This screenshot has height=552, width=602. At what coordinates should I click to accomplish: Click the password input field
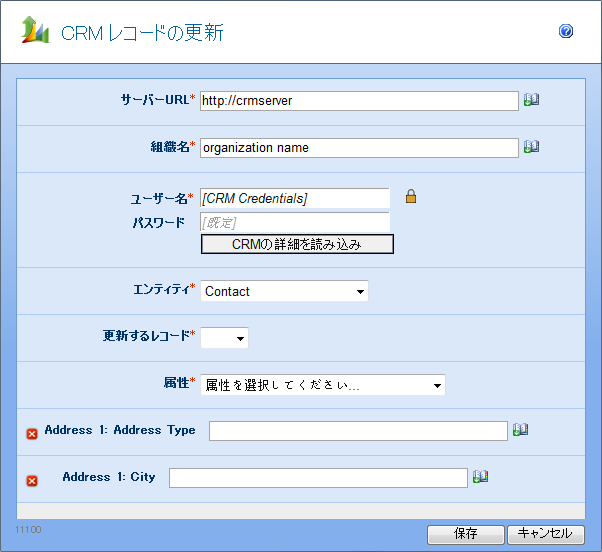point(295,221)
